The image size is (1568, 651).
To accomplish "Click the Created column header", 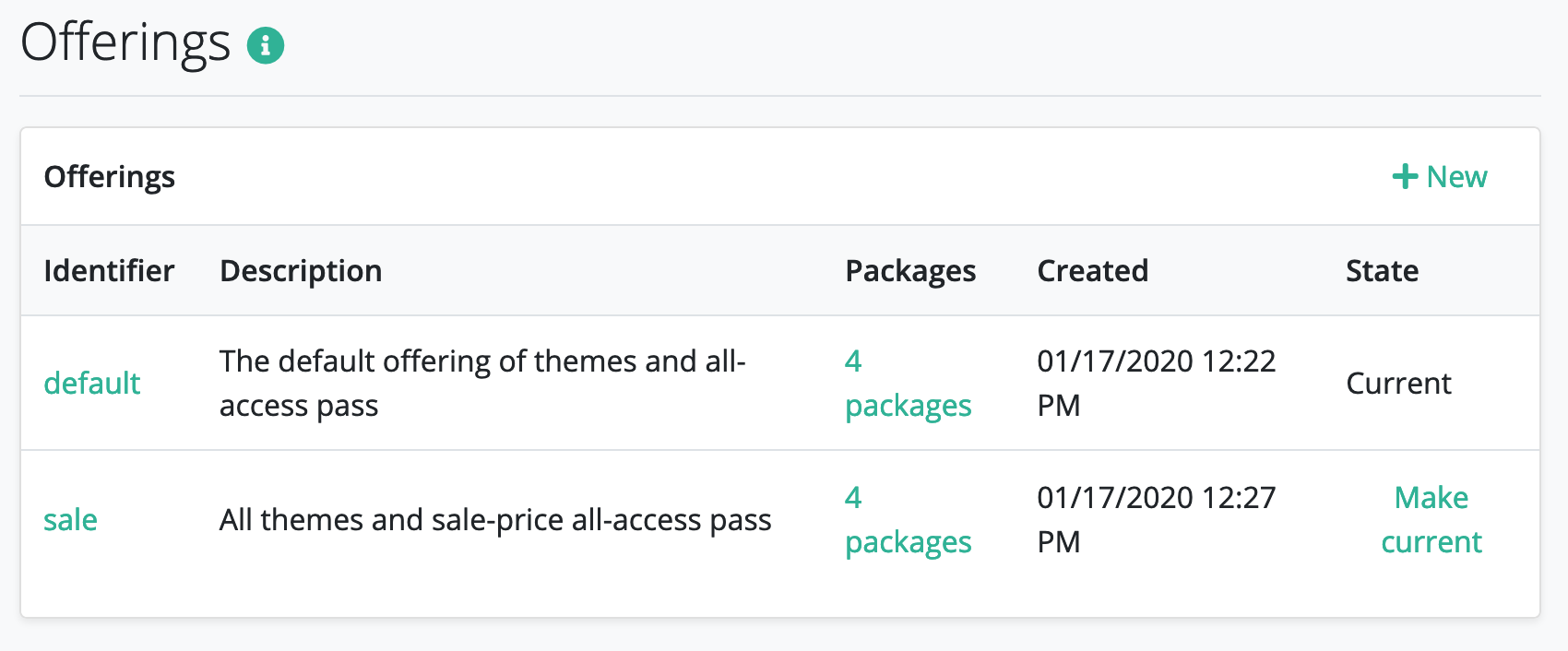I will 1093,270.
